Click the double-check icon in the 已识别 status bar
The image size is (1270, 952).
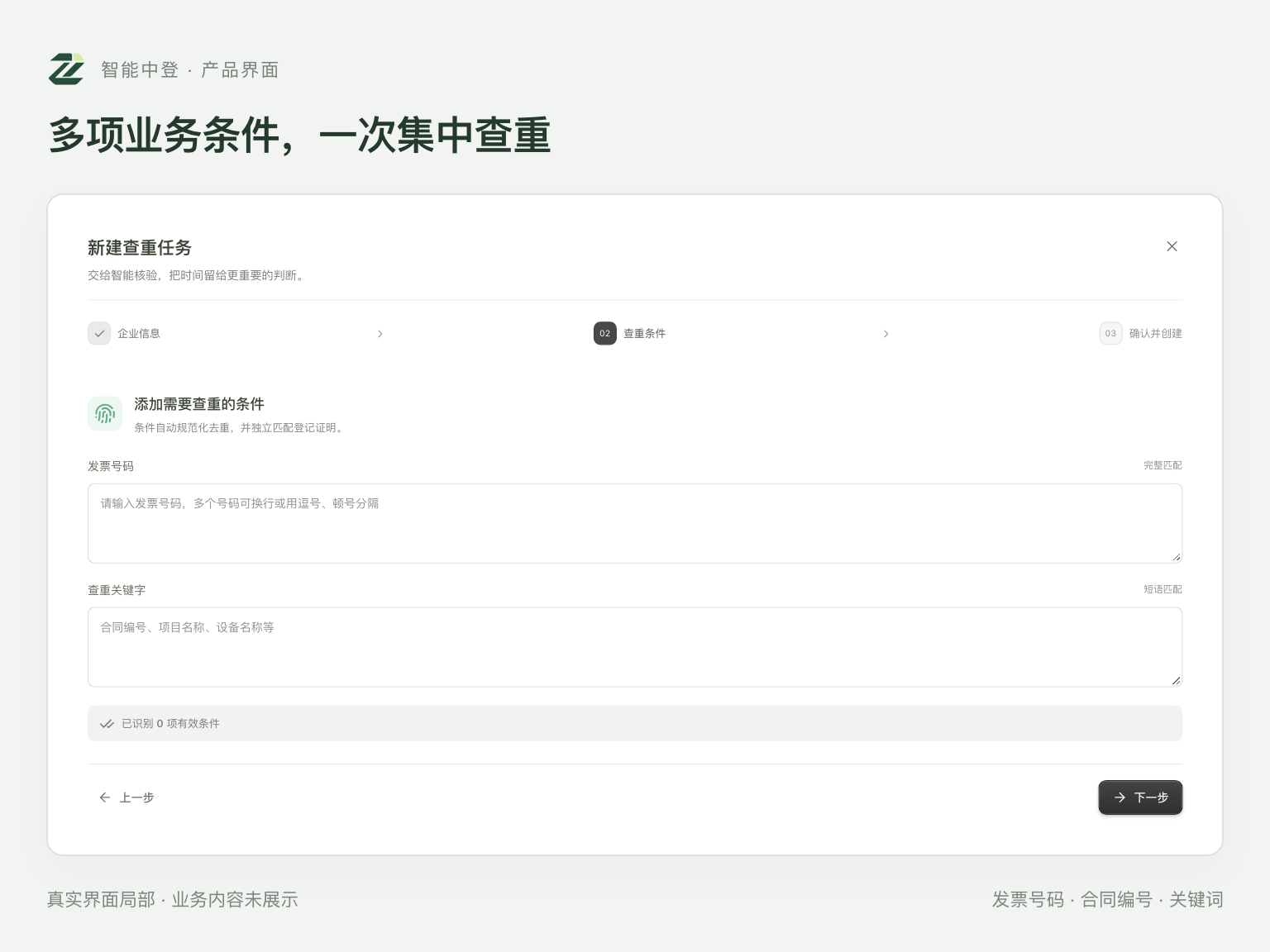pyautogui.click(x=107, y=724)
